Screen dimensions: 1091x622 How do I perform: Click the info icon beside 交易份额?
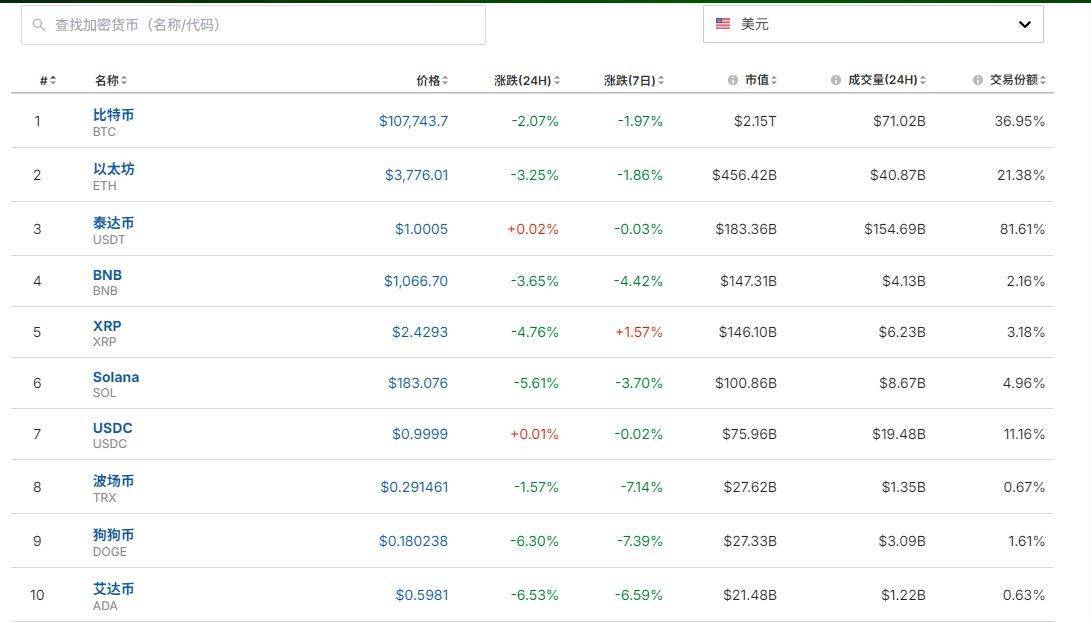(977, 81)
